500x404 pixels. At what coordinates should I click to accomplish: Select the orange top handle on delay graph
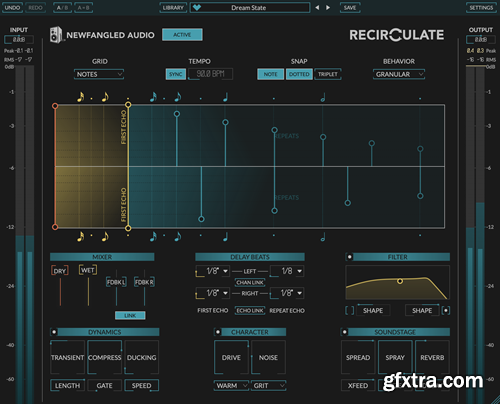coord(55,106)
